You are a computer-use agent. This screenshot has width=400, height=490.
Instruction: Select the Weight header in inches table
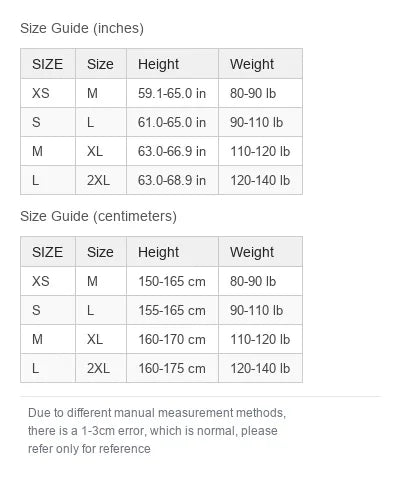click(x=260, y=64)
